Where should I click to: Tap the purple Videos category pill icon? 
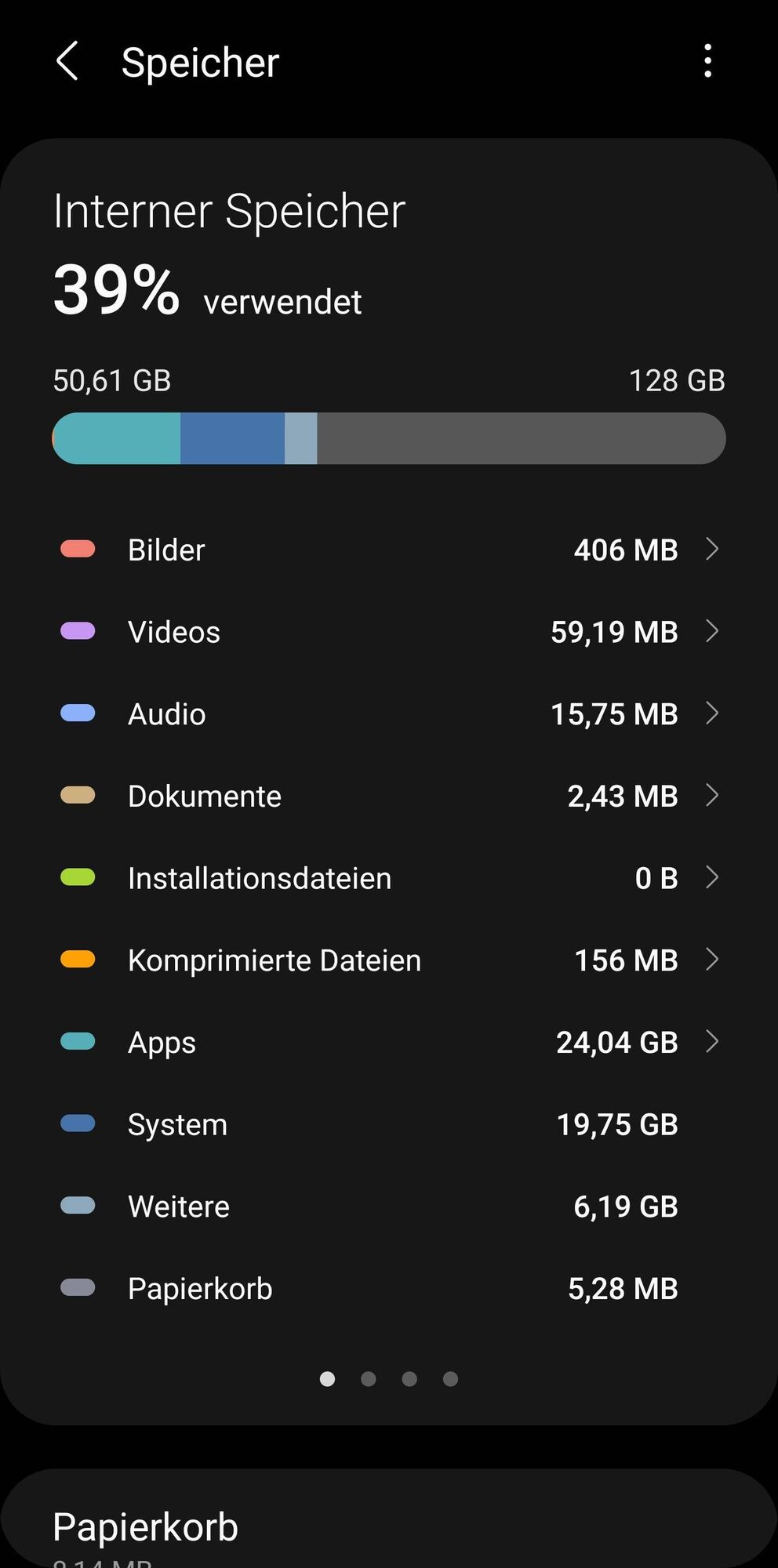click(78, 631)
